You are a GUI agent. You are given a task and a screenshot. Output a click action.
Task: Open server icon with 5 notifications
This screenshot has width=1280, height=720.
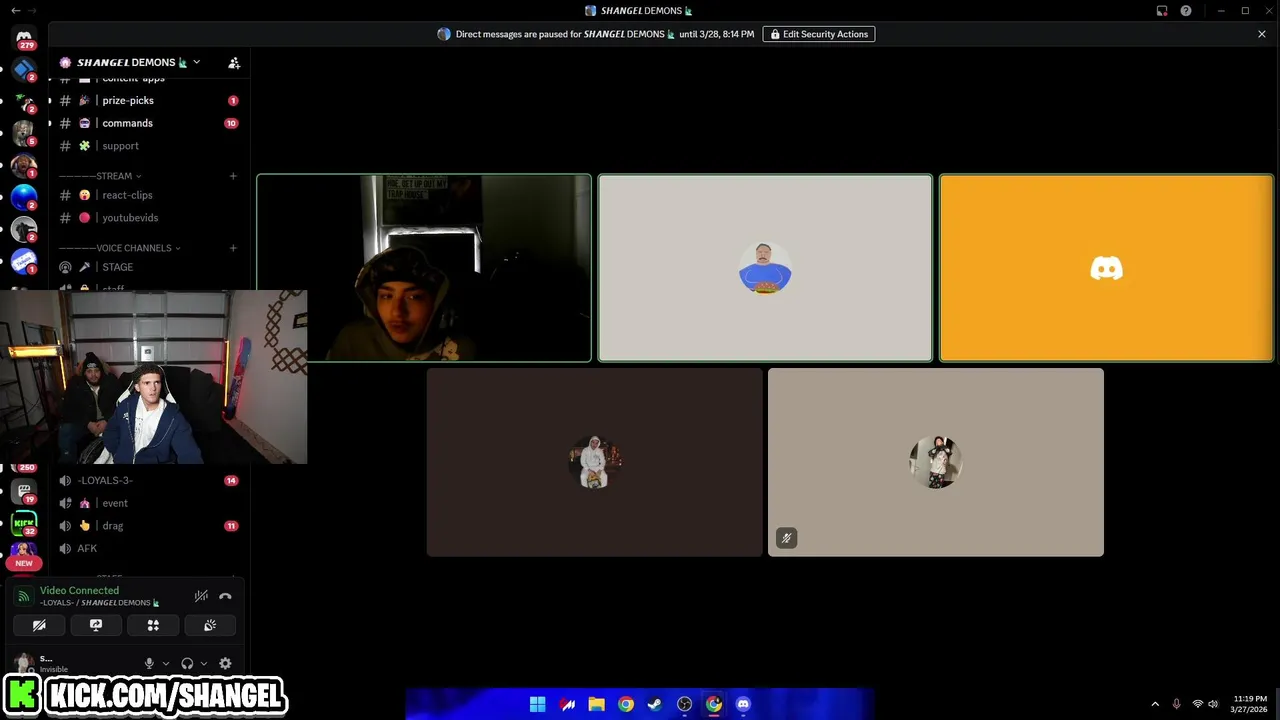tap(24, 133)
